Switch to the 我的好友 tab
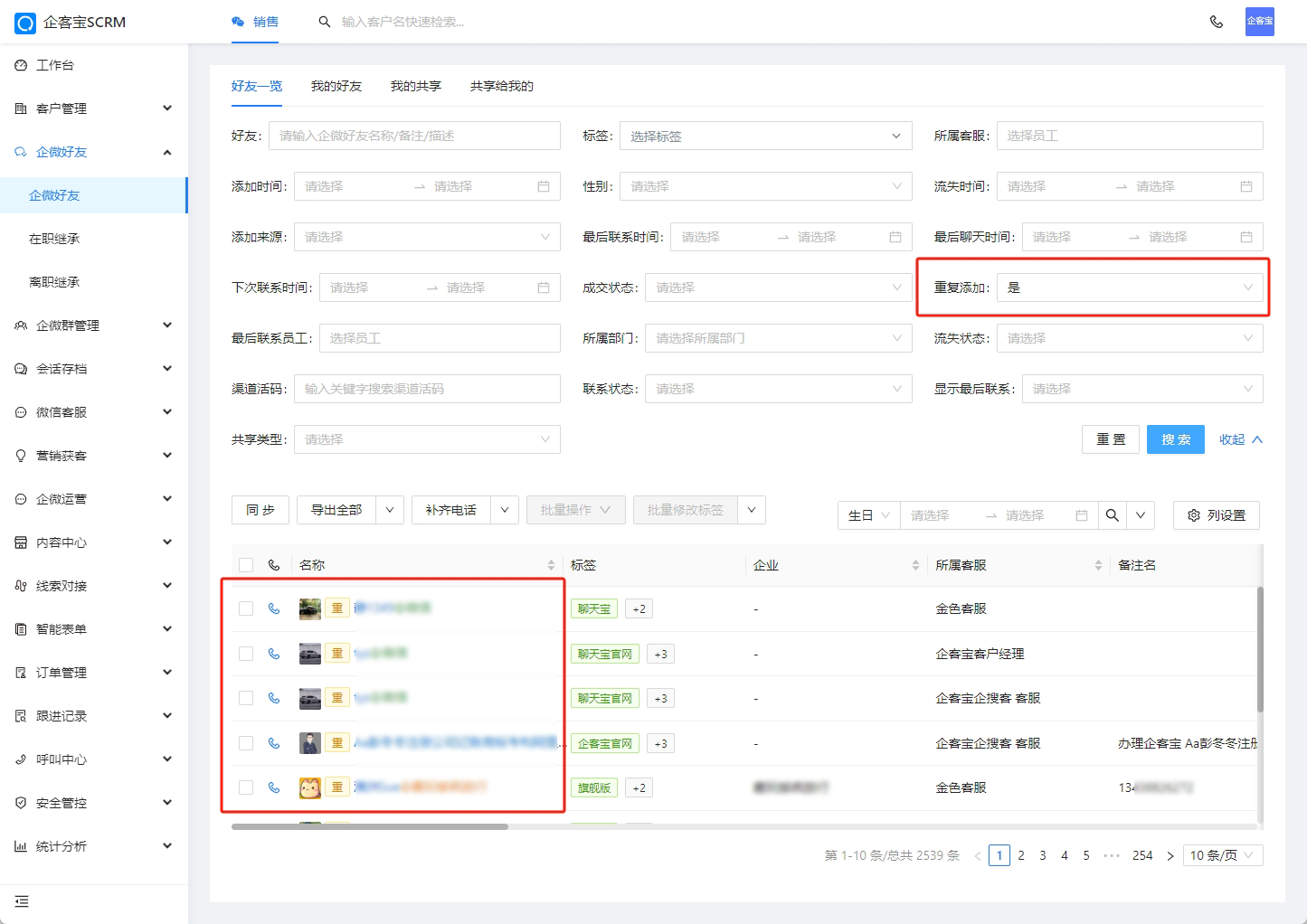1307x924 pixels. (336, 86)
